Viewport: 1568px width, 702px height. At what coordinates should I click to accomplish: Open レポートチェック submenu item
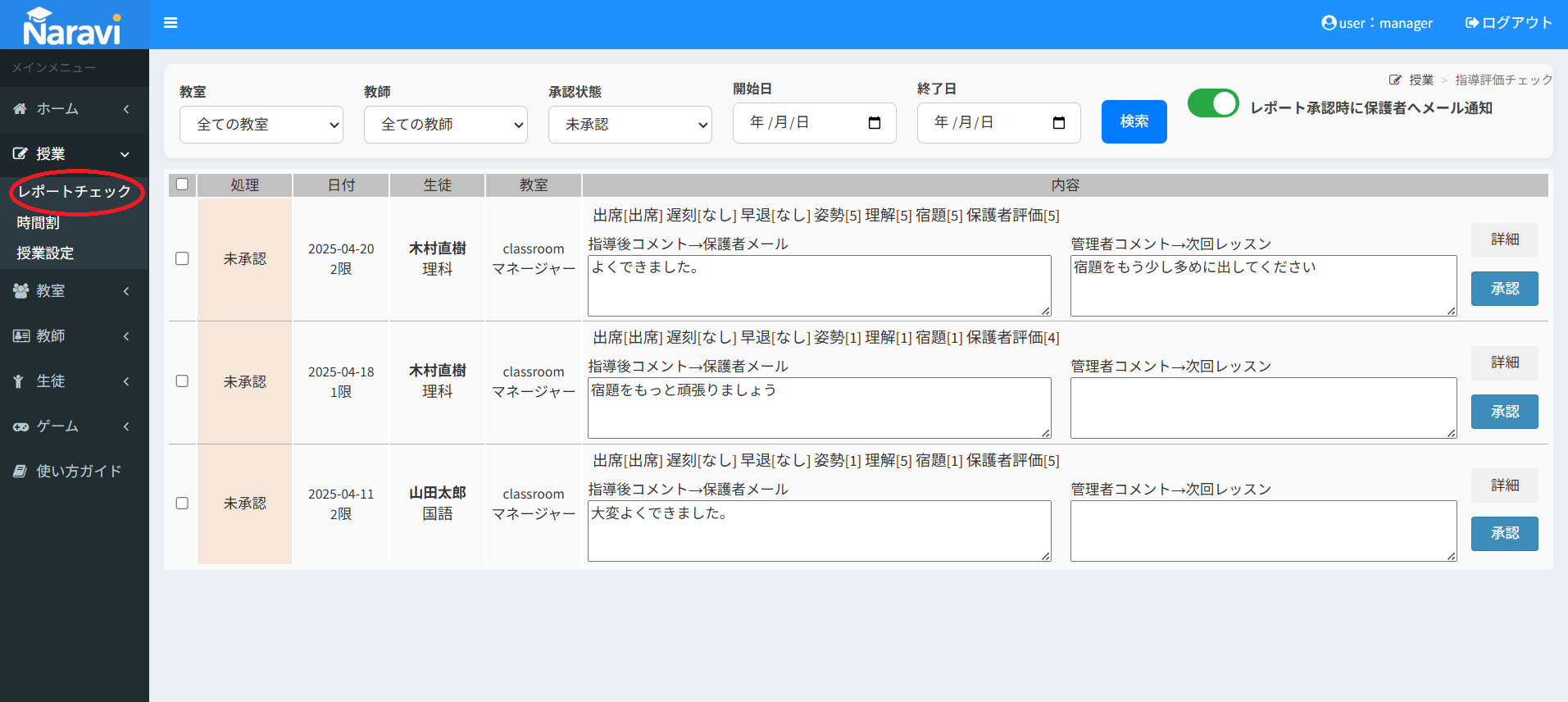click(x=75, y=192)
